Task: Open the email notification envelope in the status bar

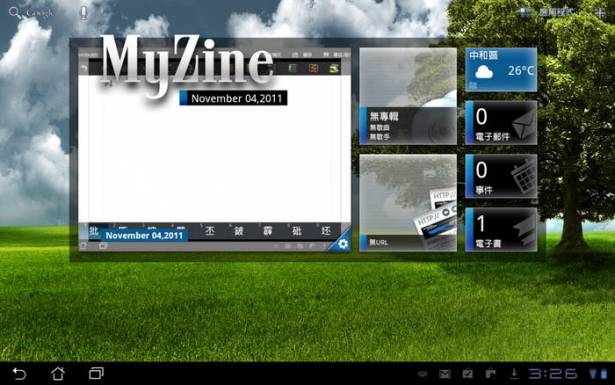Action: tap(445, 374)
